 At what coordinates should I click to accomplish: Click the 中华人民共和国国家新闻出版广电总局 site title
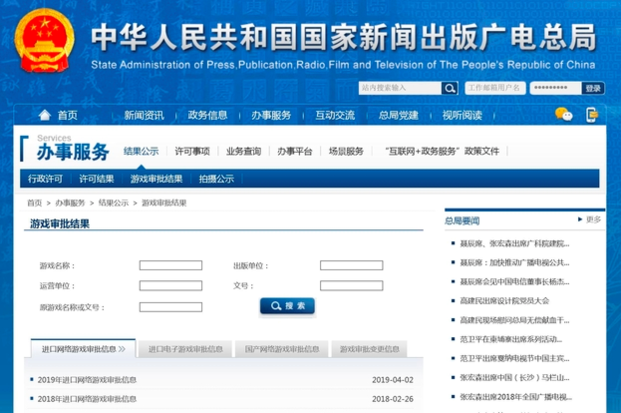344,38
